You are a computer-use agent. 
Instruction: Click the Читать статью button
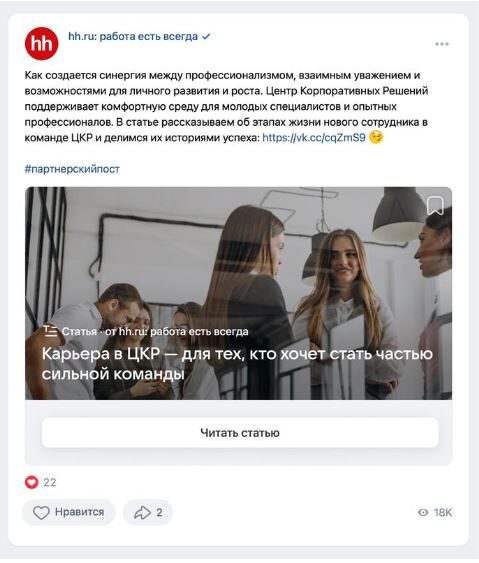[240, 433]
